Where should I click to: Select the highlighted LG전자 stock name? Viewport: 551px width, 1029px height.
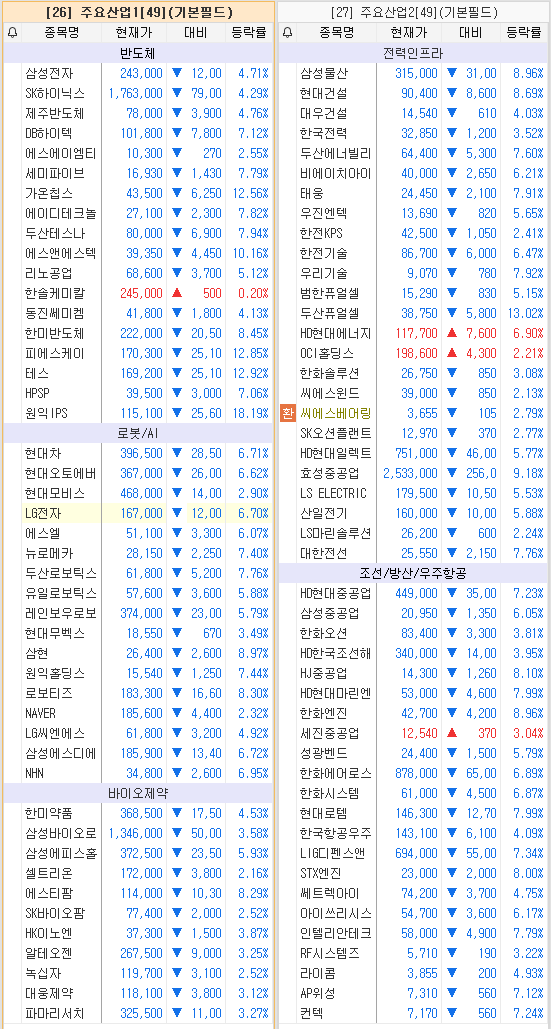[43, 513]
